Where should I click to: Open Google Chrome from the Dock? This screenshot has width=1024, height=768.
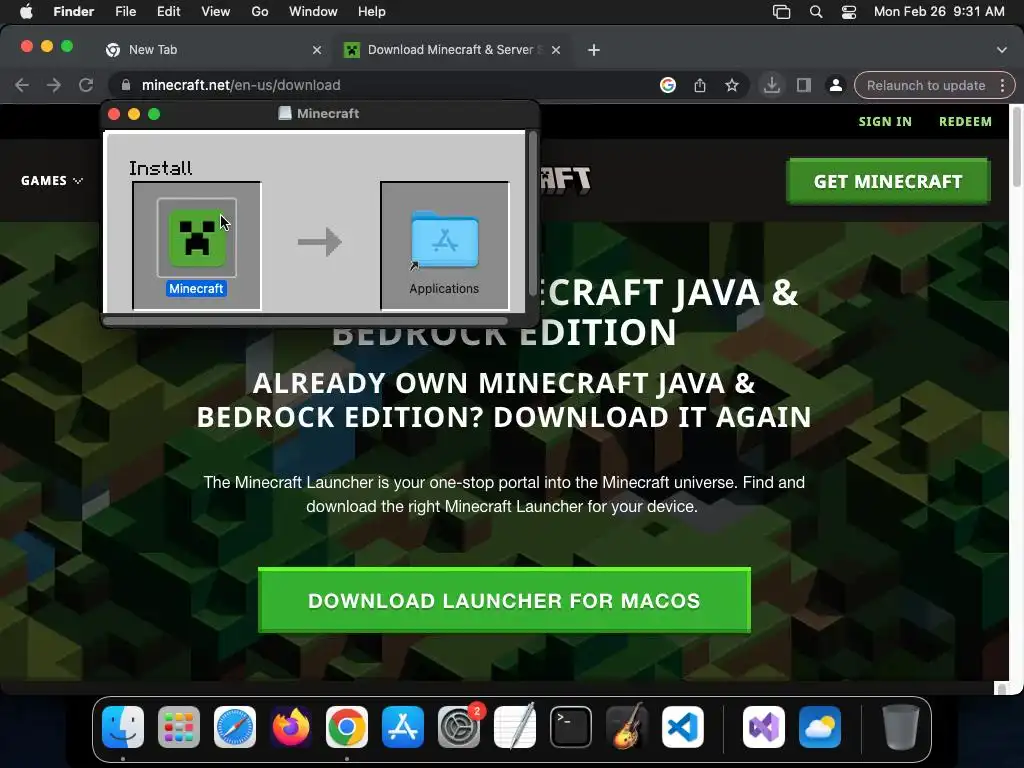tap(347, 727)
